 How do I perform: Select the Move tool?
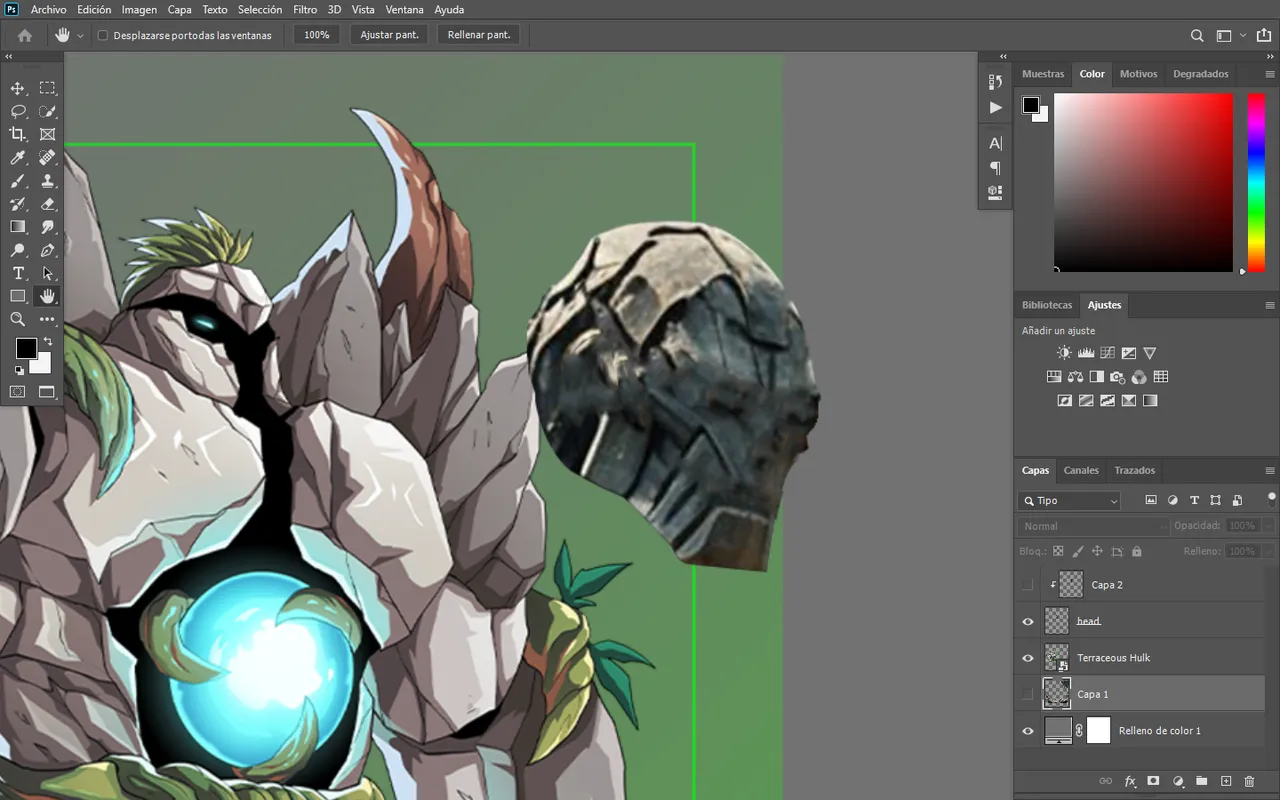click(18, 89)
